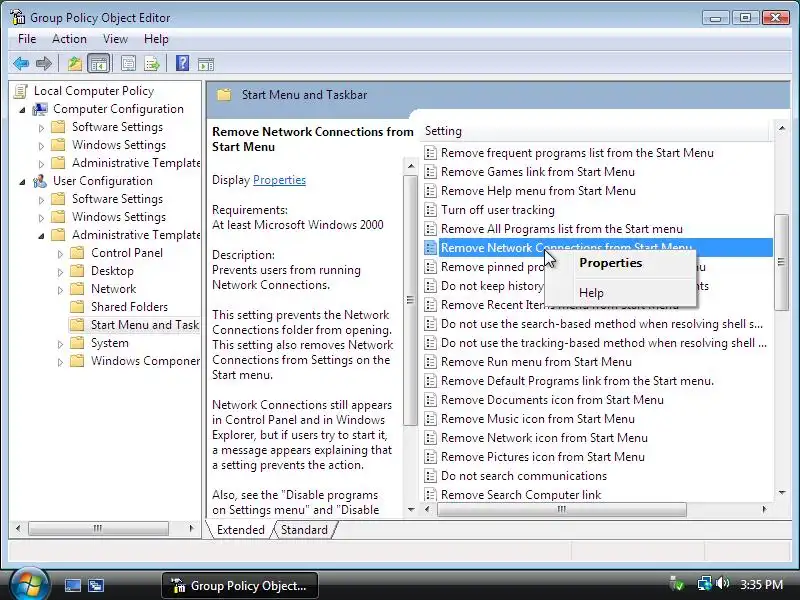Collapse the User Configuration node

click(22, 182)
